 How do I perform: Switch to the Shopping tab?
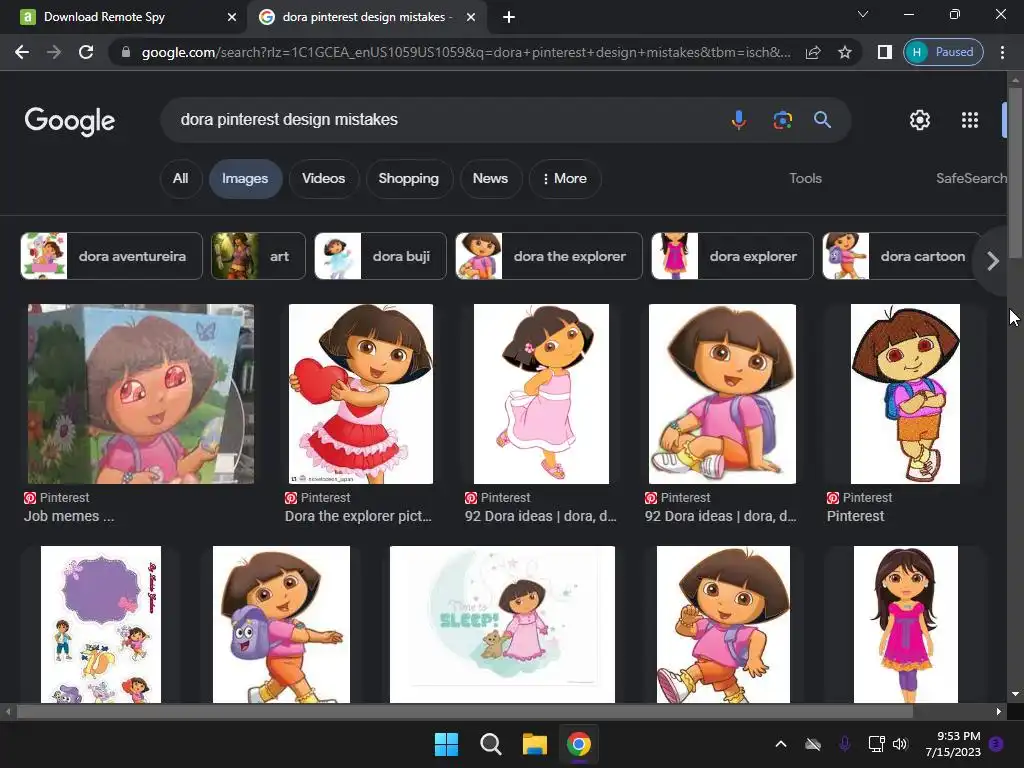pos(409,178)
